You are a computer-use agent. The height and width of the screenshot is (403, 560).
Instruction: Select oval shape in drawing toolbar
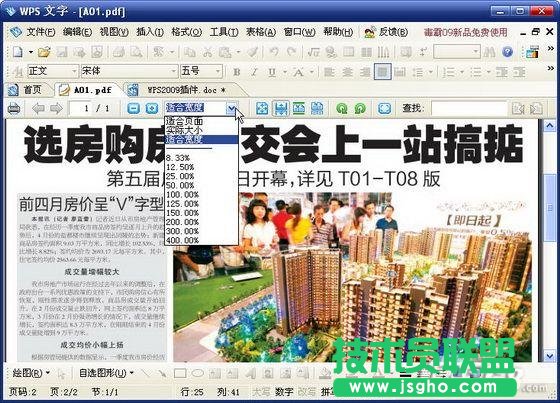(197, 374)
